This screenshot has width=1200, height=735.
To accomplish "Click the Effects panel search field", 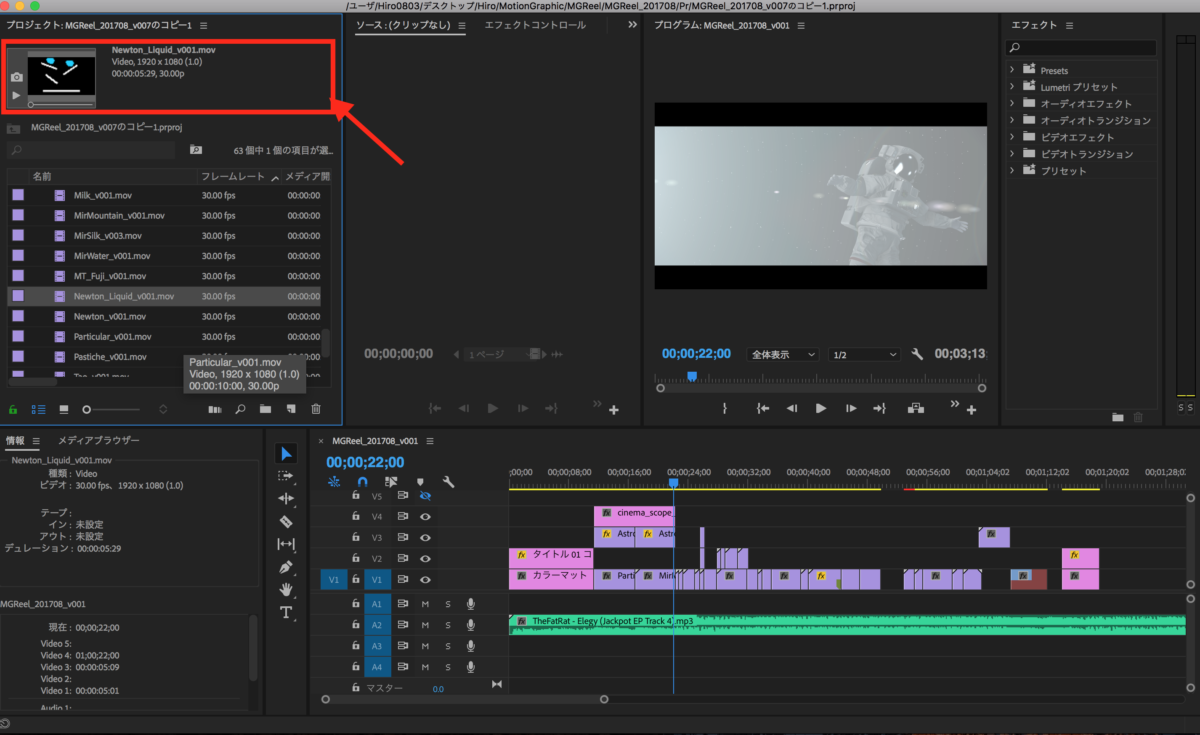I will tap(1081, 48).
